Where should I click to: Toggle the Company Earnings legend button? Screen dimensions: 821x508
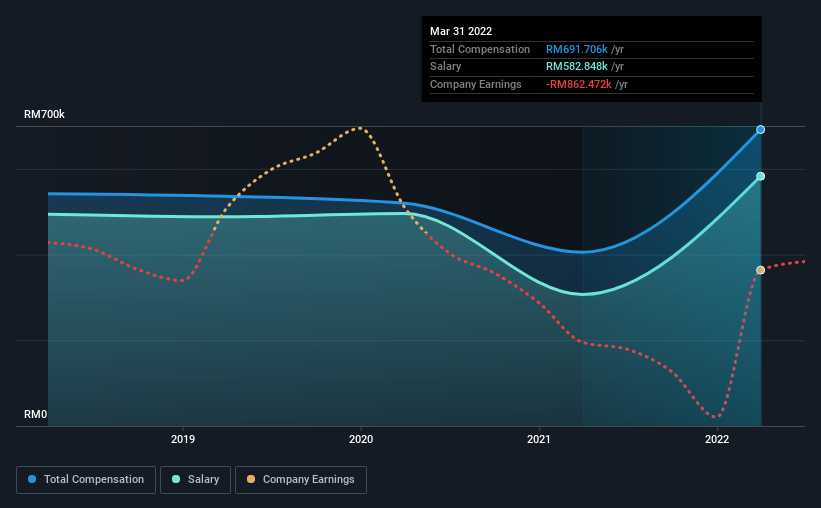coord(301,480)
